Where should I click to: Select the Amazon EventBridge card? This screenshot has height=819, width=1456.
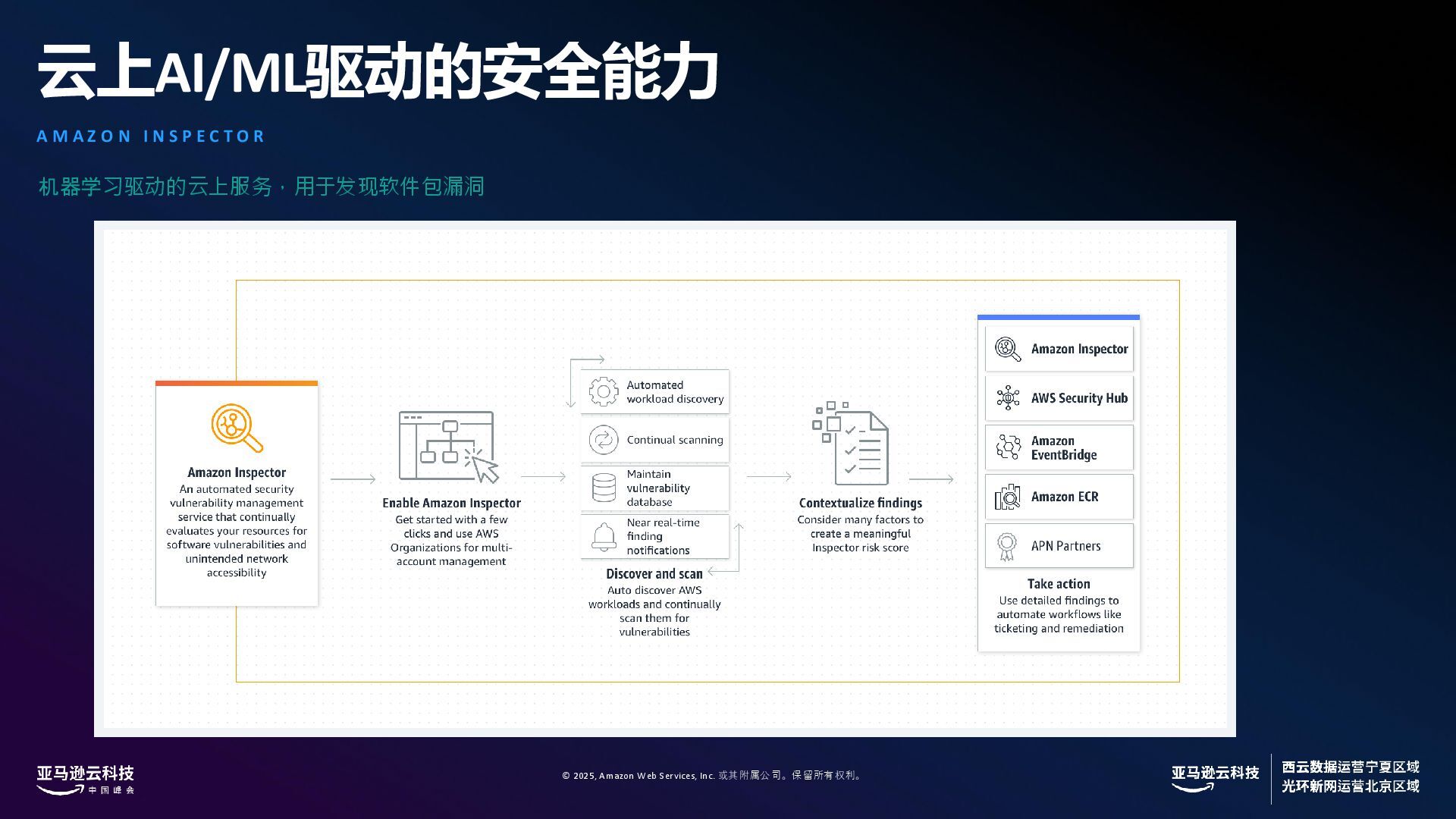(1059, 447)
